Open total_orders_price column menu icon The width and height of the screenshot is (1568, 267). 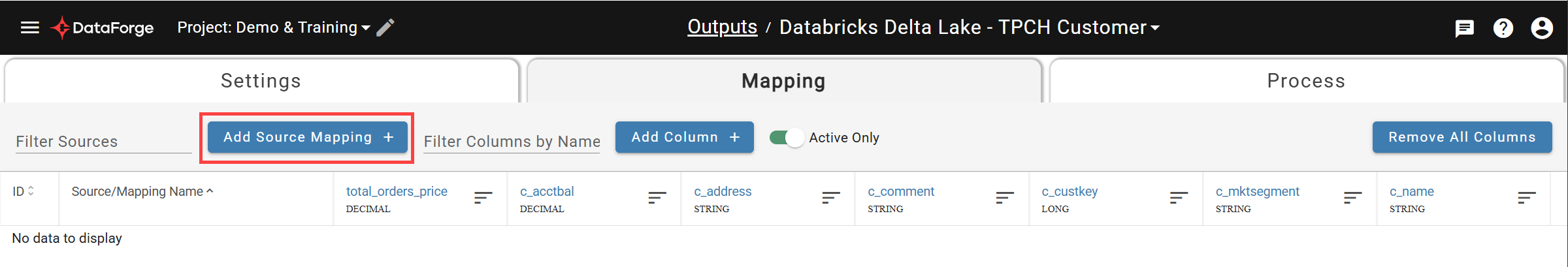[x=483, y=197]
